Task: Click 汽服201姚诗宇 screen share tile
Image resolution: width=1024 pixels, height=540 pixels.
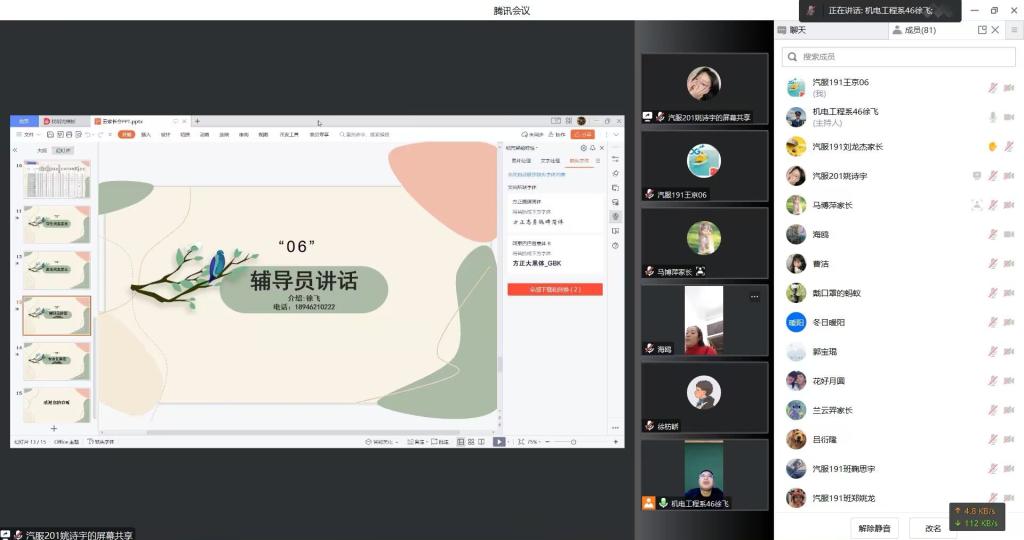Action: coord(704,88)
